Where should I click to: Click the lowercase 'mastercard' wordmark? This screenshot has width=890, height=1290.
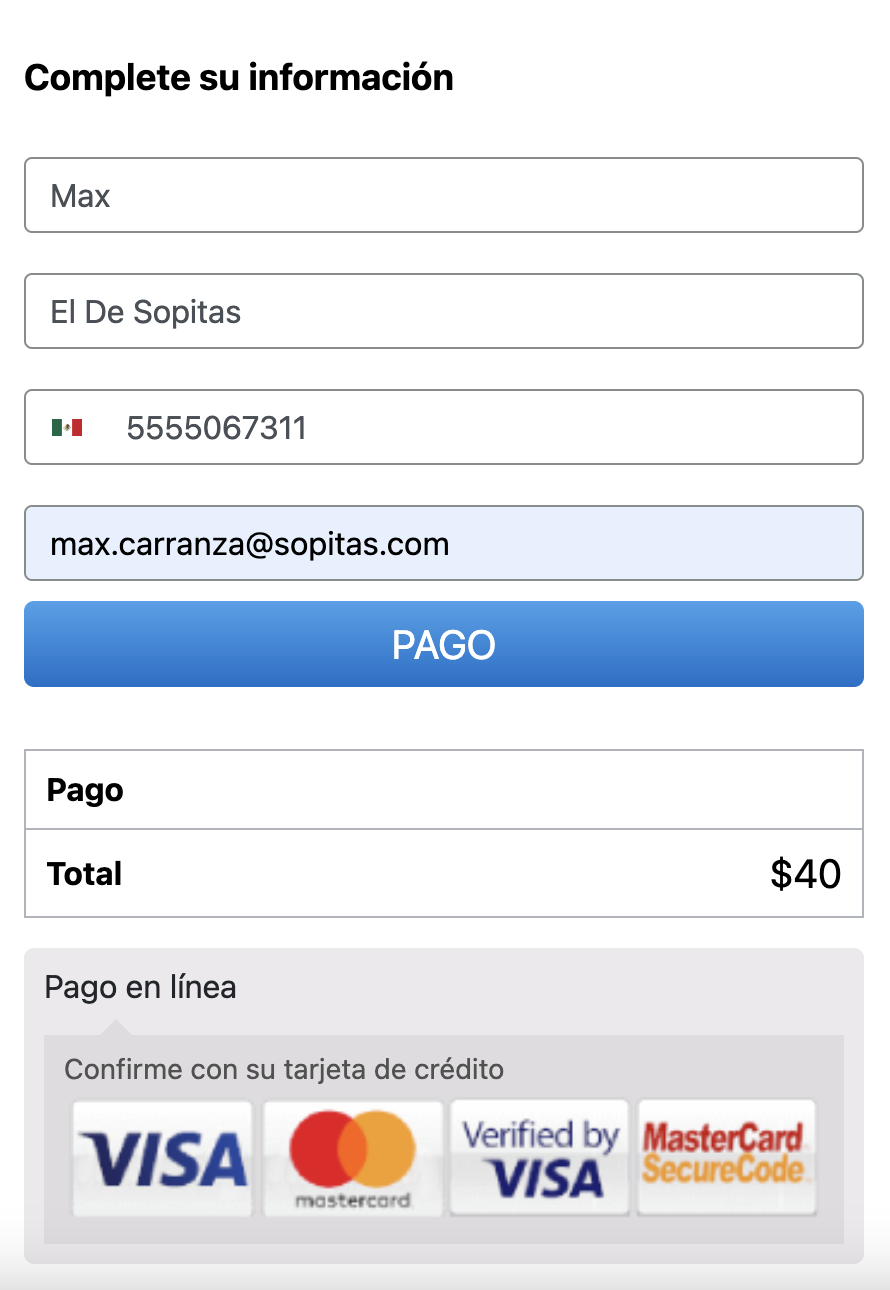352,1200
